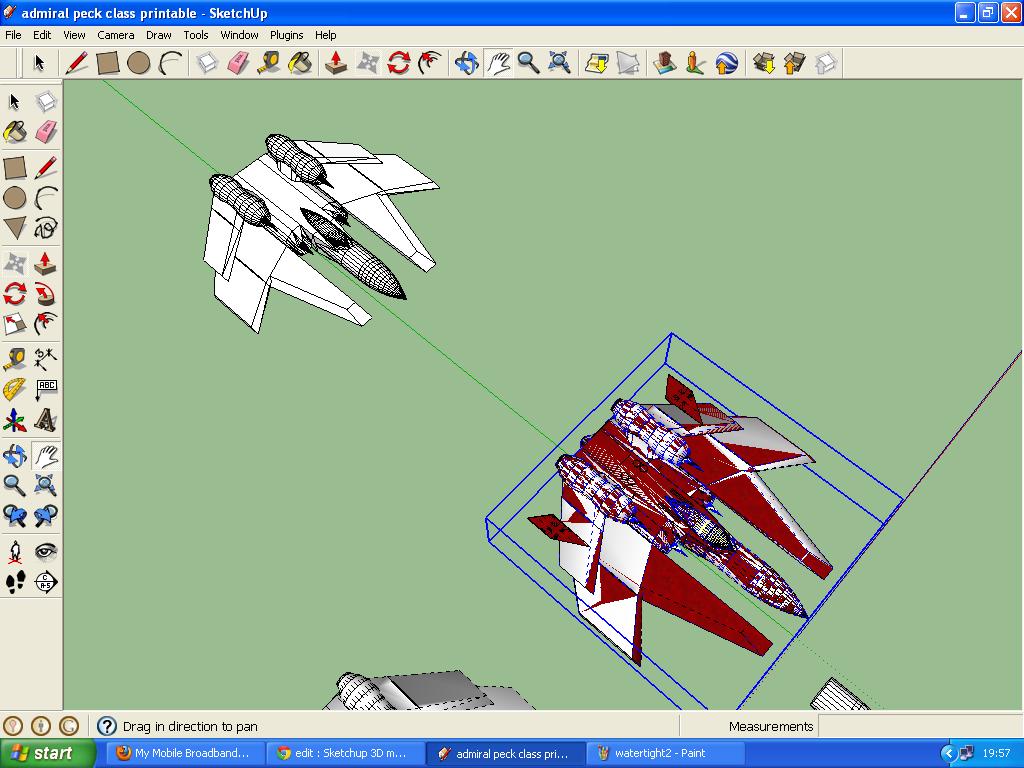The height and width of the screenshot is (768, 1024).
Task: Click Zoom Extents in top toolbar
Action: click(560, 63)
